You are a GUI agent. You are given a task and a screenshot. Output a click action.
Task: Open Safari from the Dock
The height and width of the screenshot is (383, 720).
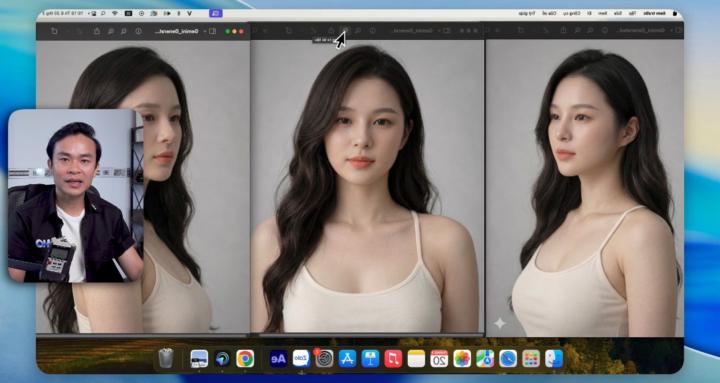coord(508,359)
